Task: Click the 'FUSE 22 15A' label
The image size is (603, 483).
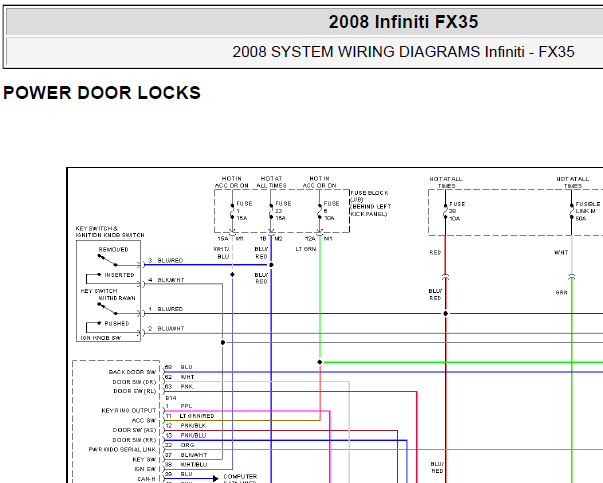Action: (x=283, y=211)
